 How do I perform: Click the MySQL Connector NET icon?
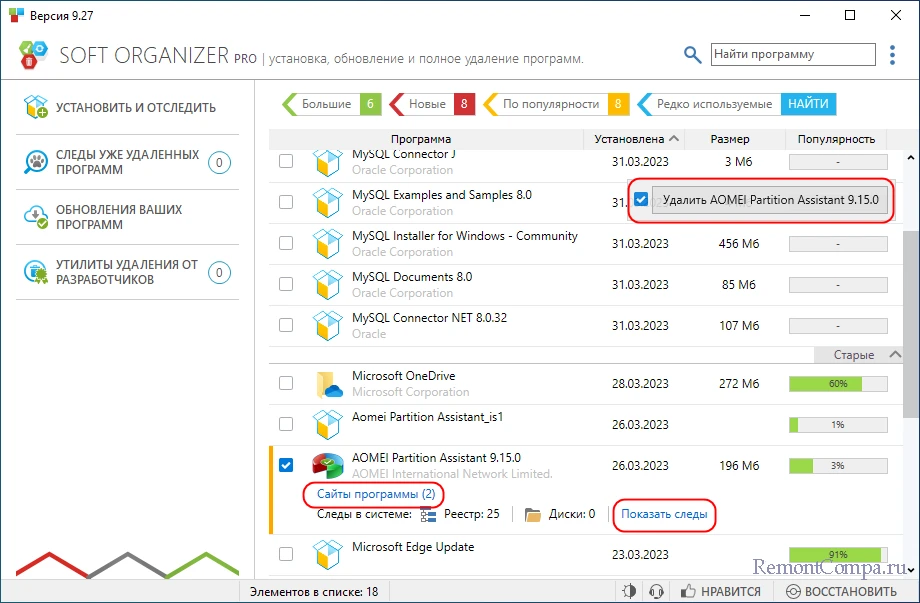(327, 326)
